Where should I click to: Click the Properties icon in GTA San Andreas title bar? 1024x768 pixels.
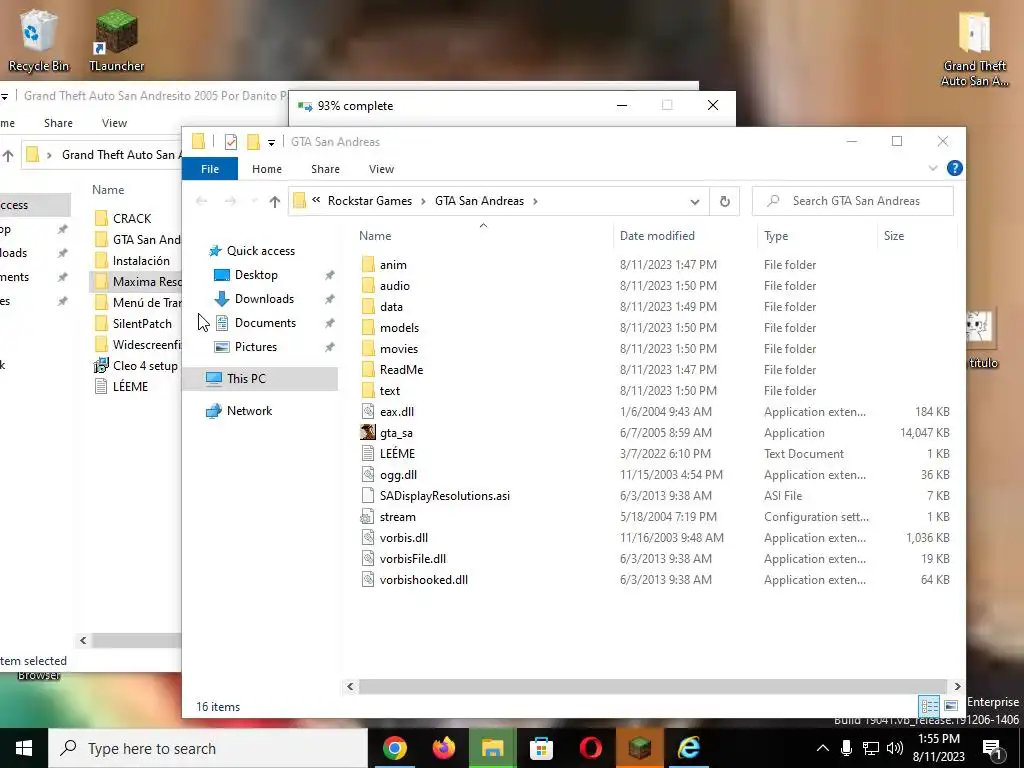click(x=231, y=142)
